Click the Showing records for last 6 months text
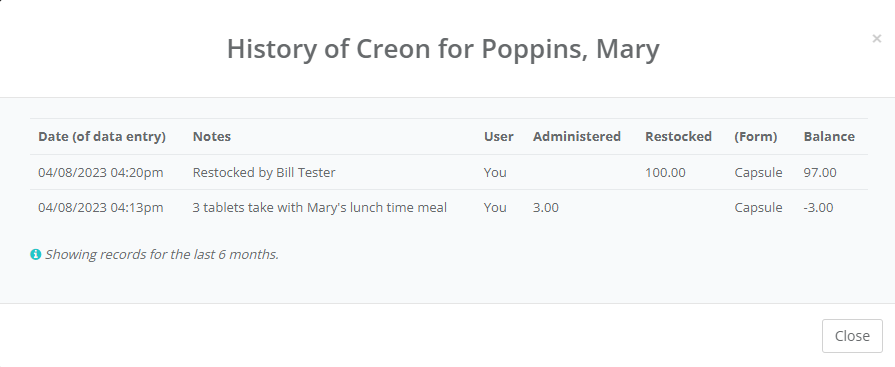 pyautogui.click(x=162, y=255)
